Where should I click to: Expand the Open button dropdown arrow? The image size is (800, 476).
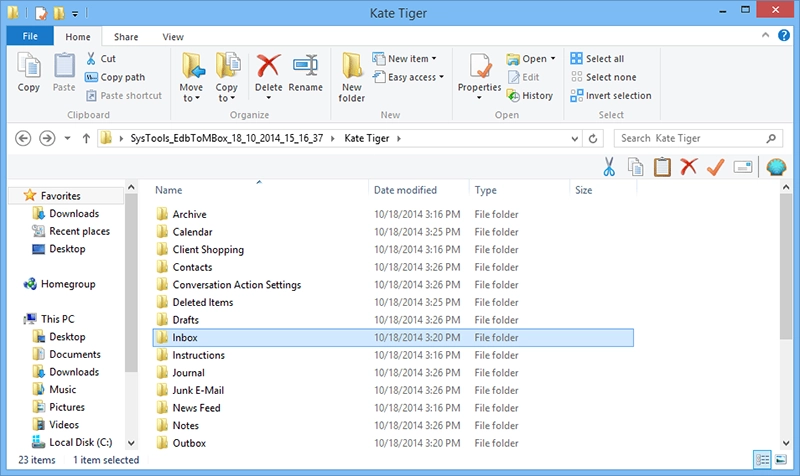coord(553,59)
